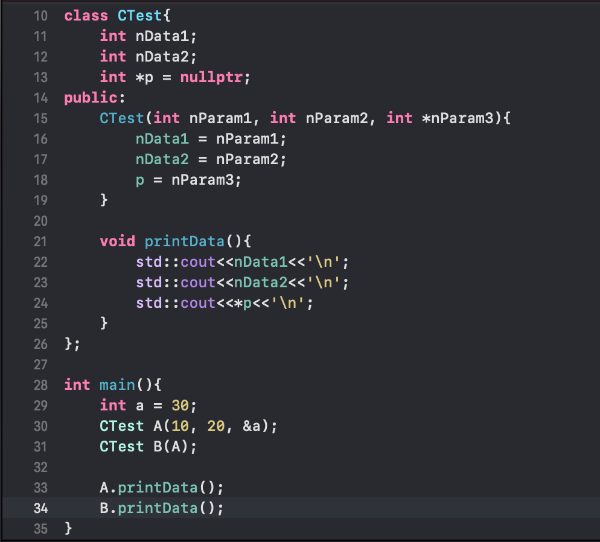Viewport: 600px width, 542px height.
Task: Click the nData2 assignment on line 17
Action: 162,159
